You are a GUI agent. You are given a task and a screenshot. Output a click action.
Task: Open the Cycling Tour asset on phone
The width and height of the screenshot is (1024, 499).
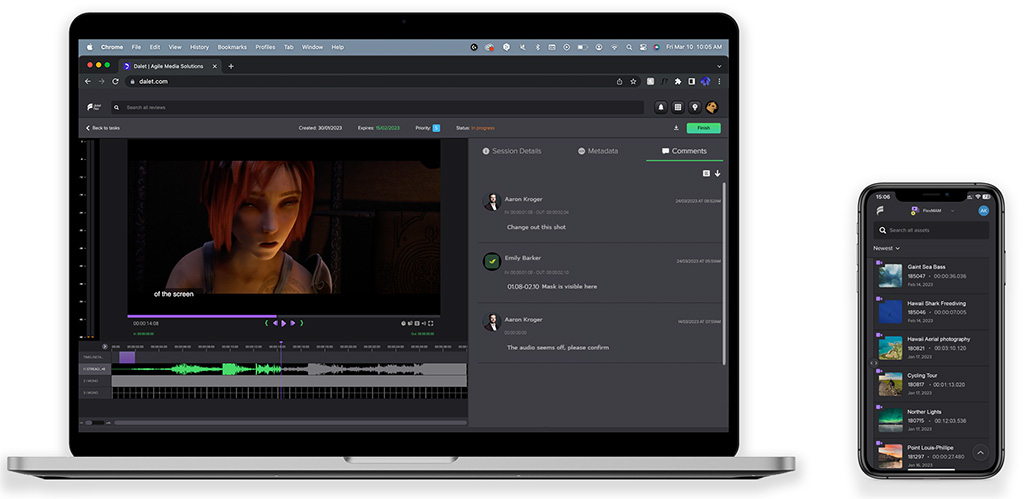pyautogui.click(x=931, y=384)
